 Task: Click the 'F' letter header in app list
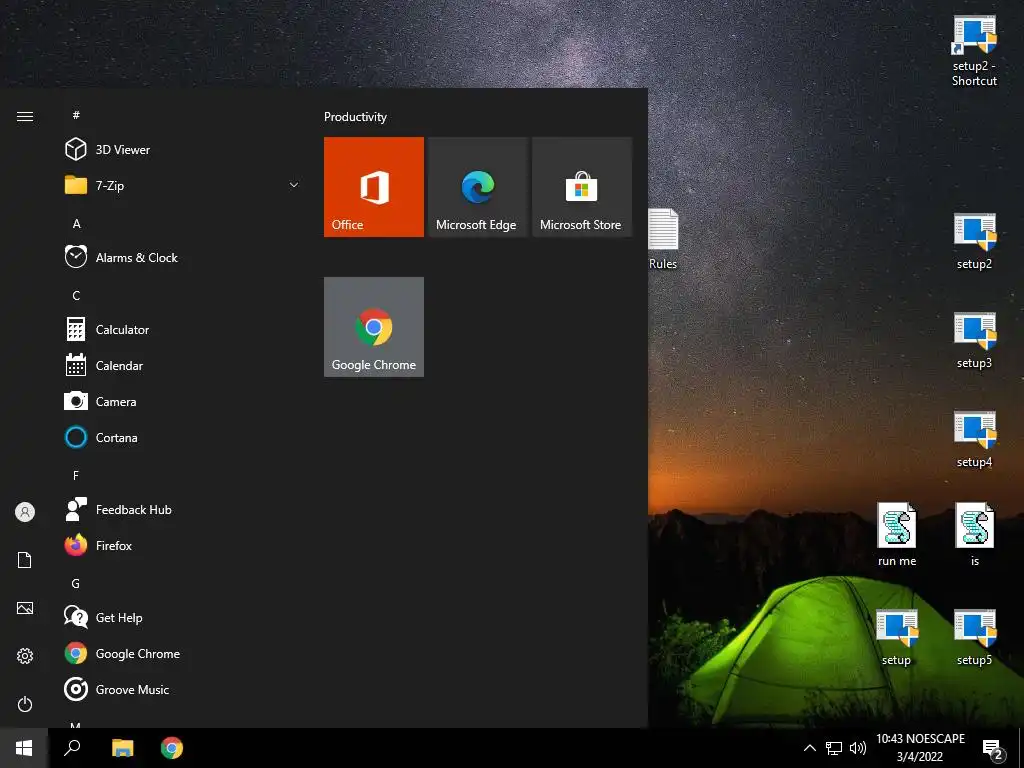[76, 475]
